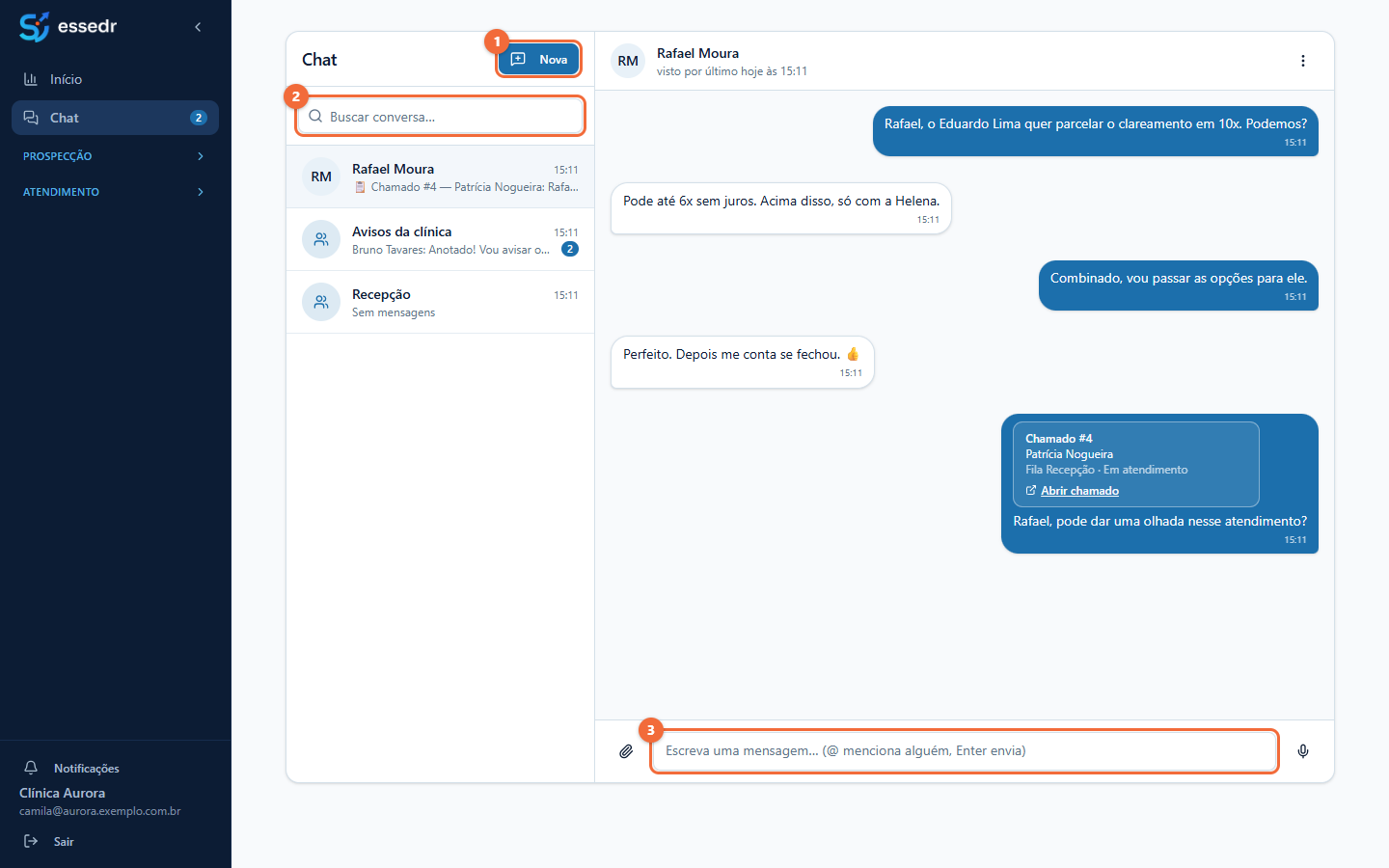Click the Sair logout arrow icon
1389x868 pixels.
pos(31,841)
